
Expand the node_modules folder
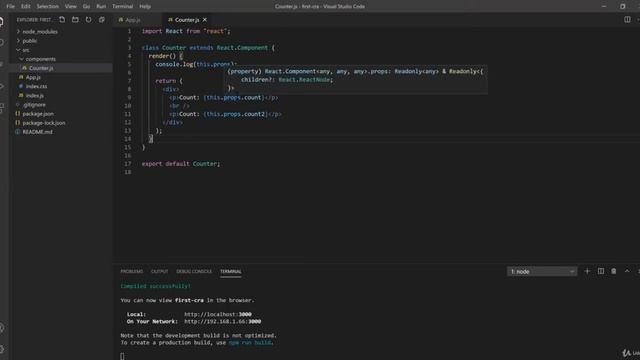tap(37, 31)
